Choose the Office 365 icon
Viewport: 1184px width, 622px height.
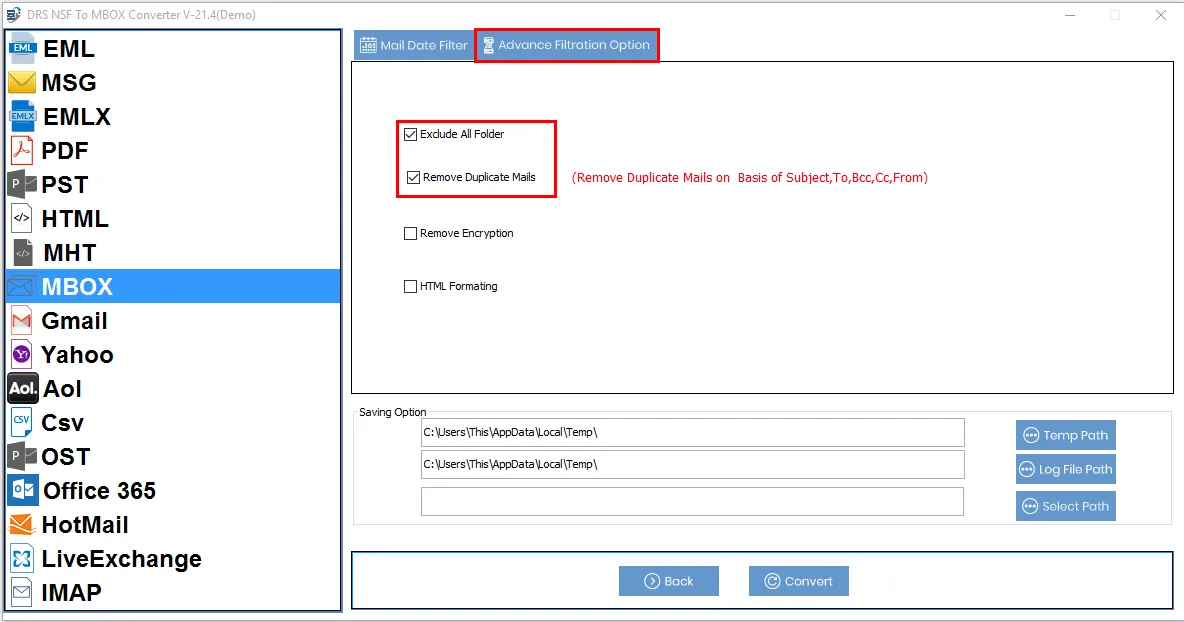(x=23, y=491)
